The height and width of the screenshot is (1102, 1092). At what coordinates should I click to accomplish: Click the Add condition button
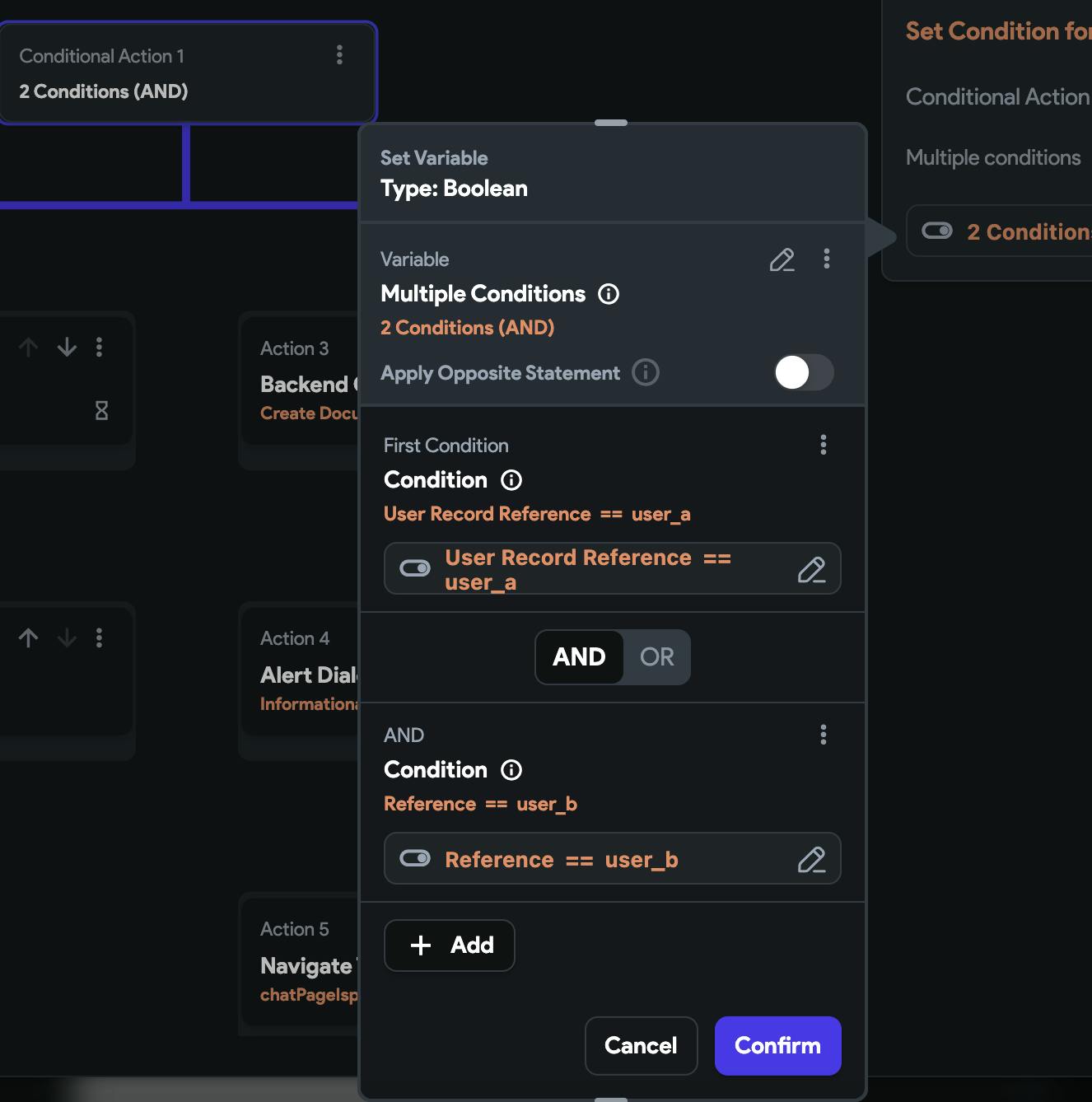pos(450,946)
